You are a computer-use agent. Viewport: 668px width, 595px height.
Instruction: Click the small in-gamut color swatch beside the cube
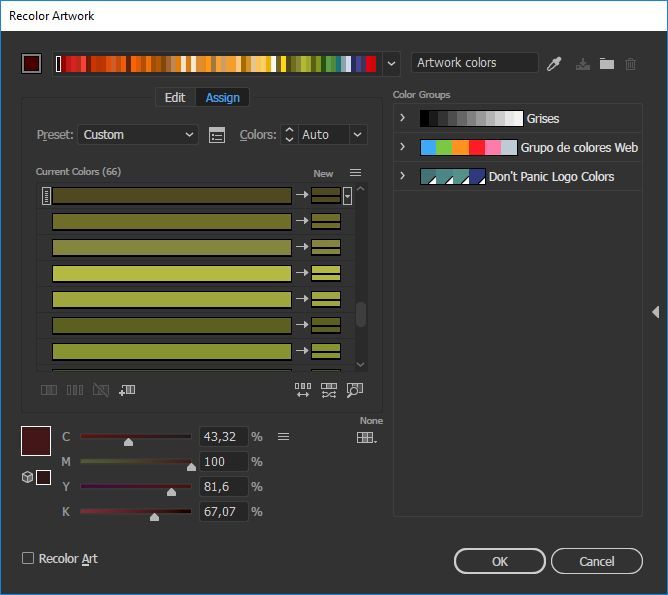(x=43, y=477)
